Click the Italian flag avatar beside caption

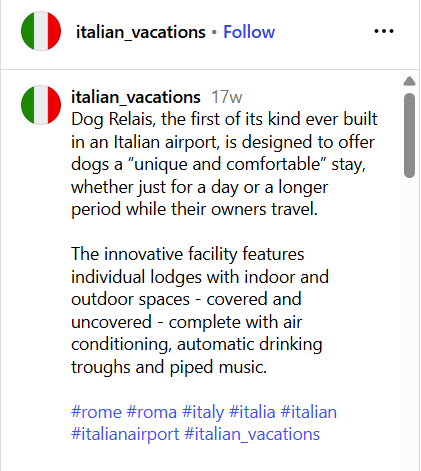(41, 105)
